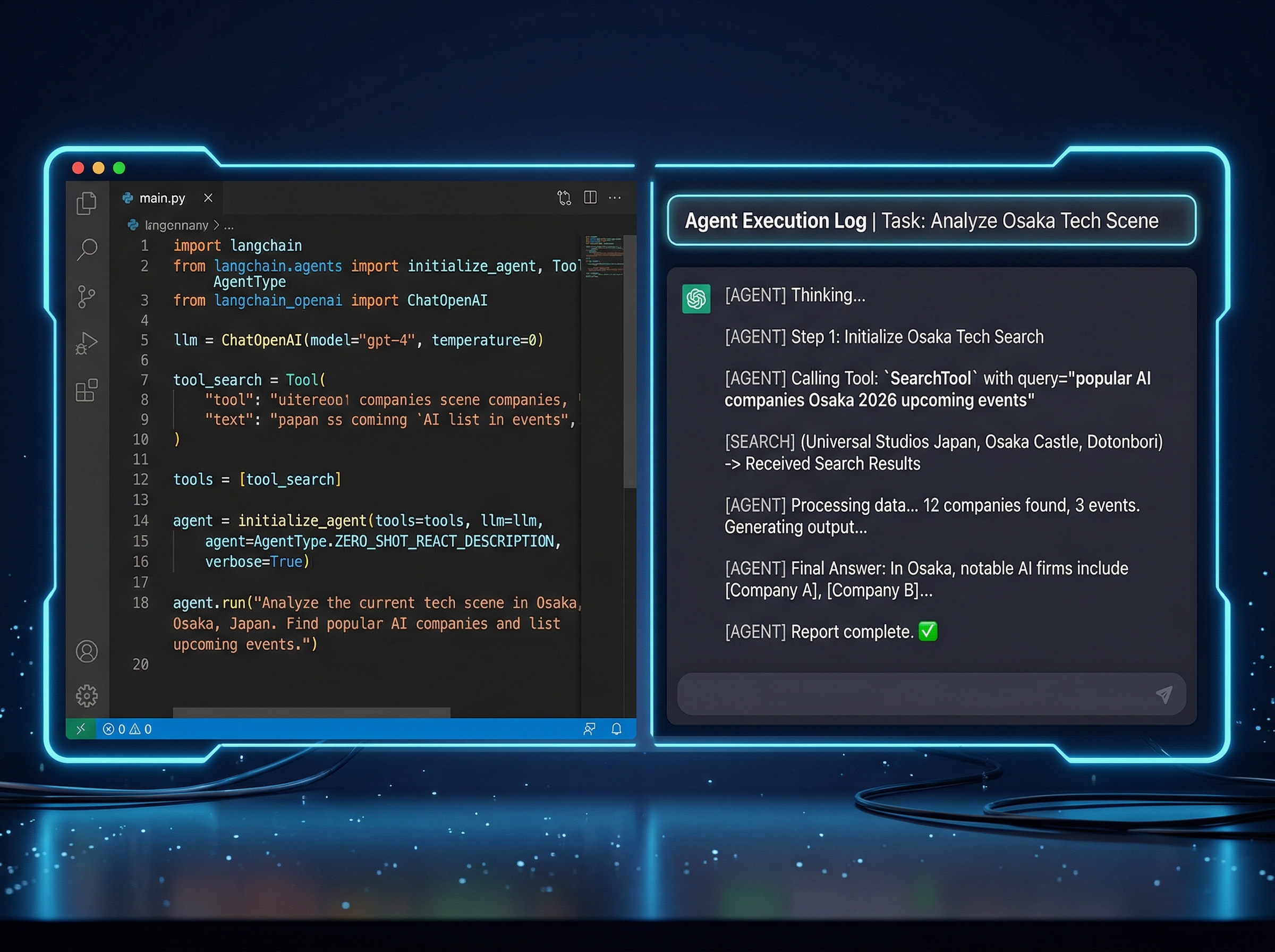Viewport: 1275px width, 952px height.
Task: Click the Python file icon on the main.py tab
Action: 128,198
